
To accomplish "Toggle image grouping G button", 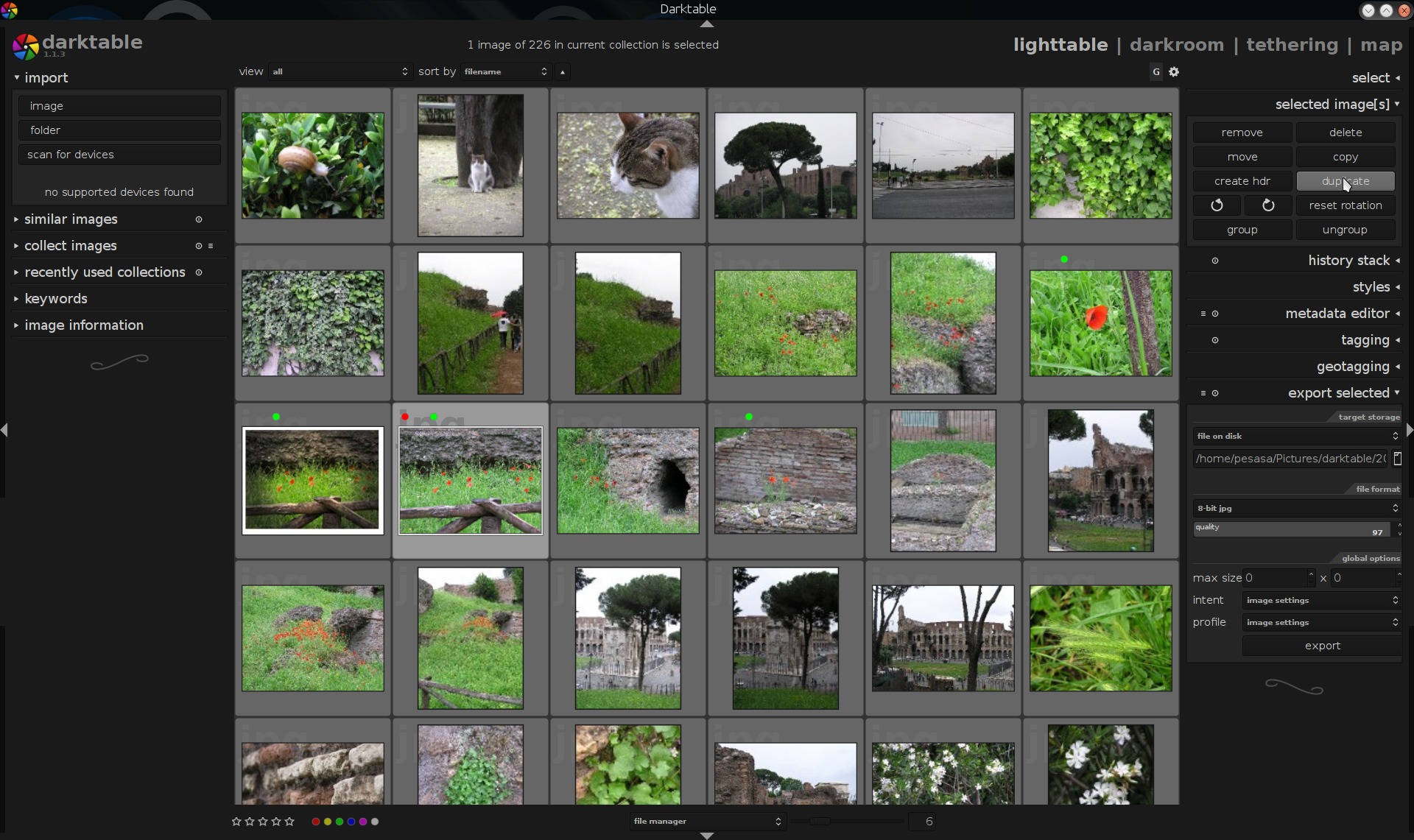I will click(1156, 71).
